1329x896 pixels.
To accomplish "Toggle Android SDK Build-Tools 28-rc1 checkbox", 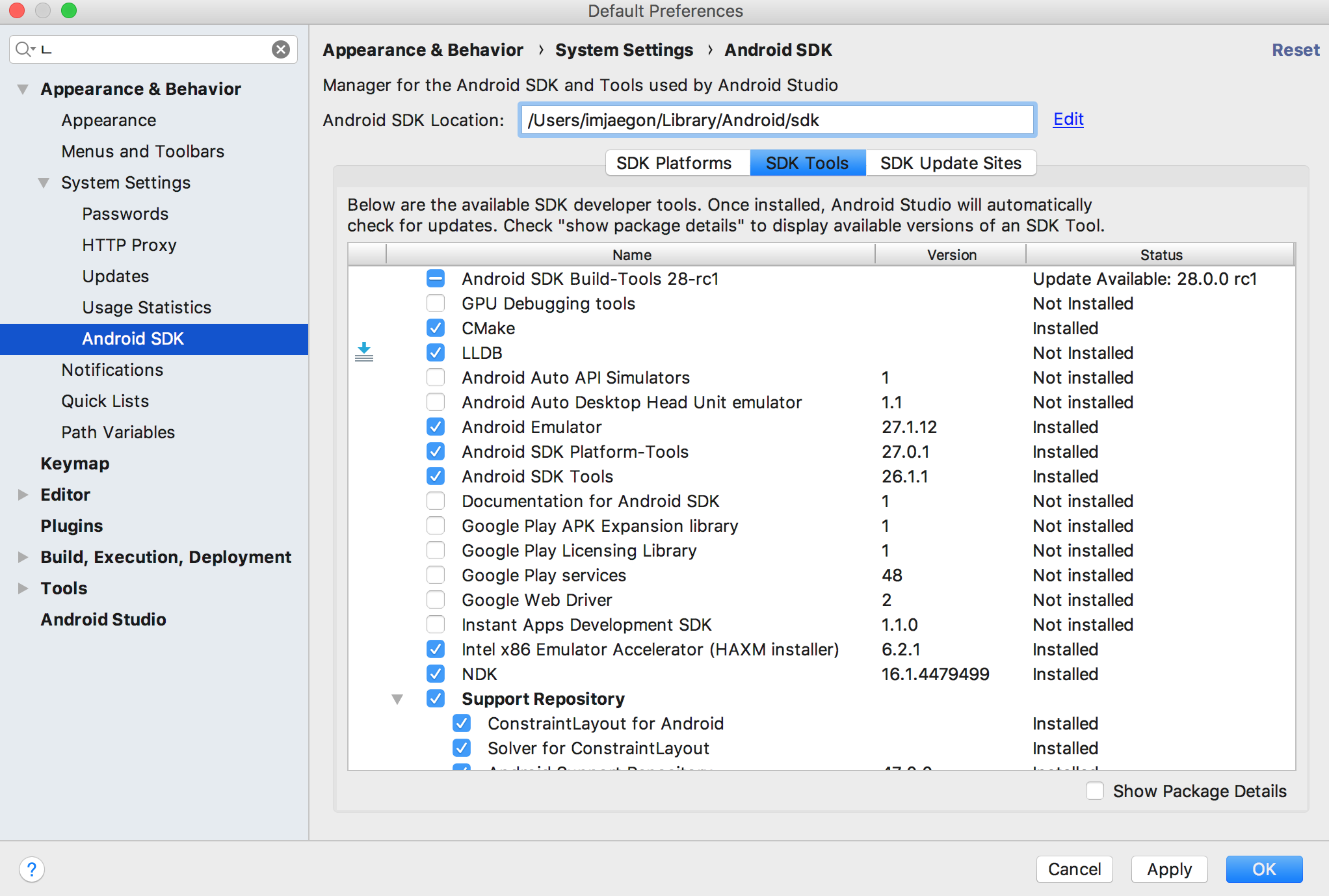I will click(436, 279).
